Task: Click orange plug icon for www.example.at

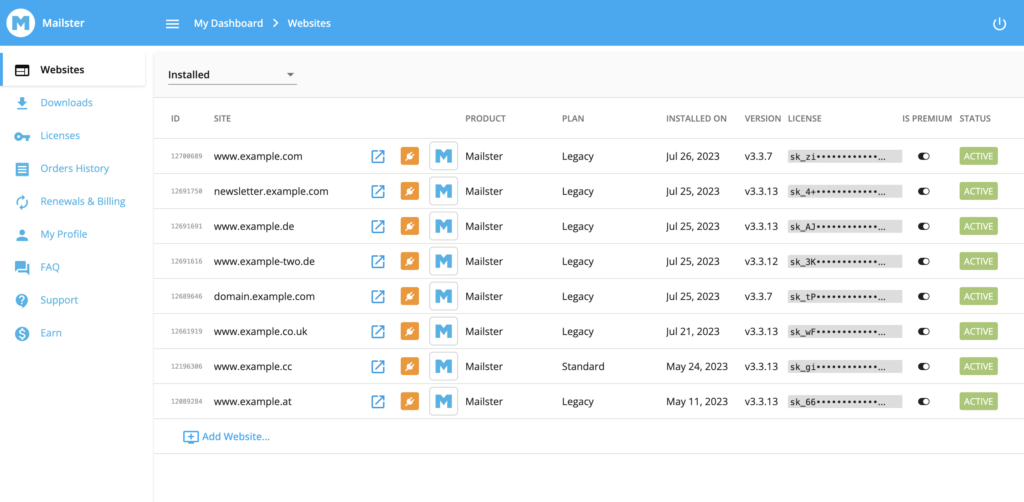Action: (409, 402)
